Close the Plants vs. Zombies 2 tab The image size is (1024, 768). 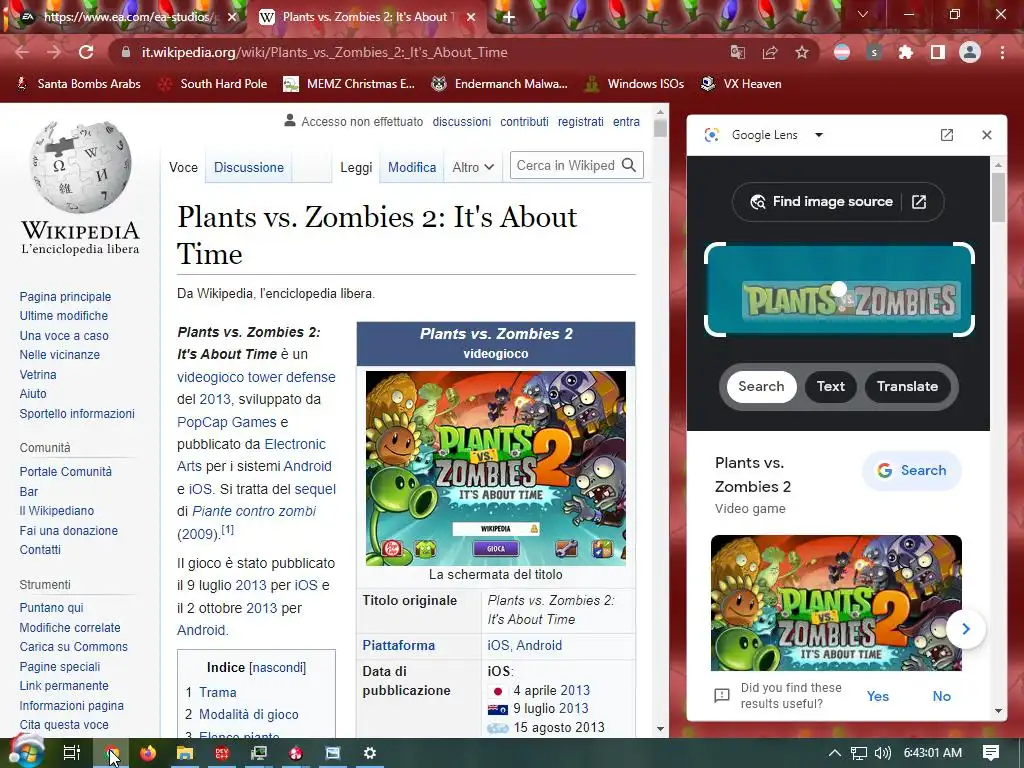pyautogui.click(x=471, y=17)
